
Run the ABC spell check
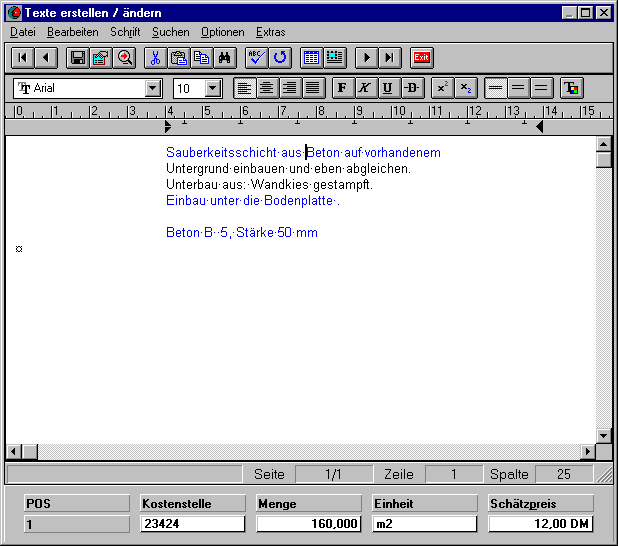coord(257,58)
